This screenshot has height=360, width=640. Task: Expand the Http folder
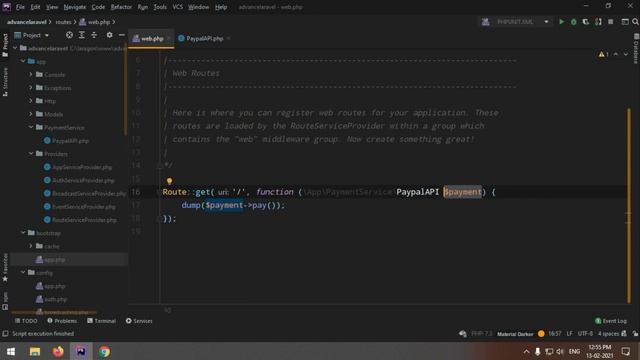coord(31,101)
